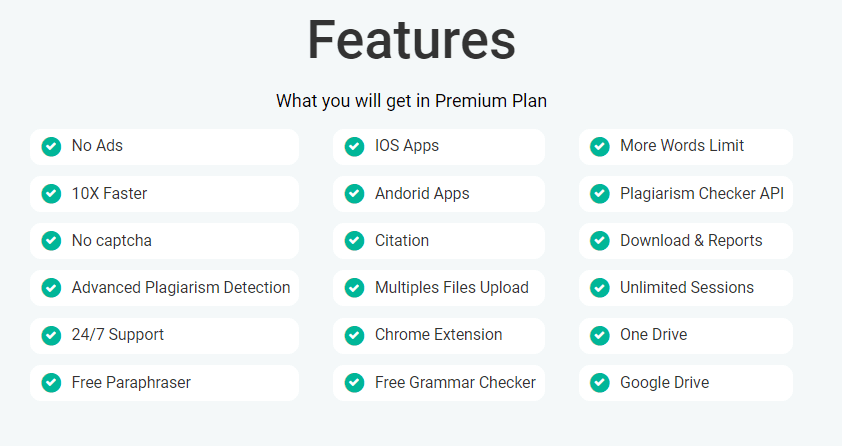Click the check icon next to Citation
The width and height of the screenshot is (842, 446).
coord(354,241)
